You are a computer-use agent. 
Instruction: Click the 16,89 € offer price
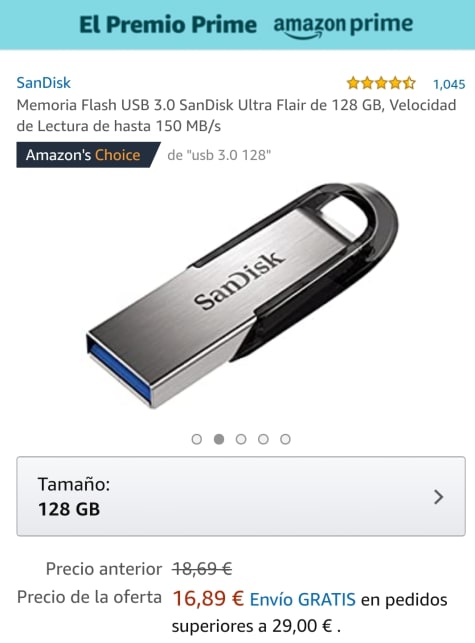coord(208,598)
